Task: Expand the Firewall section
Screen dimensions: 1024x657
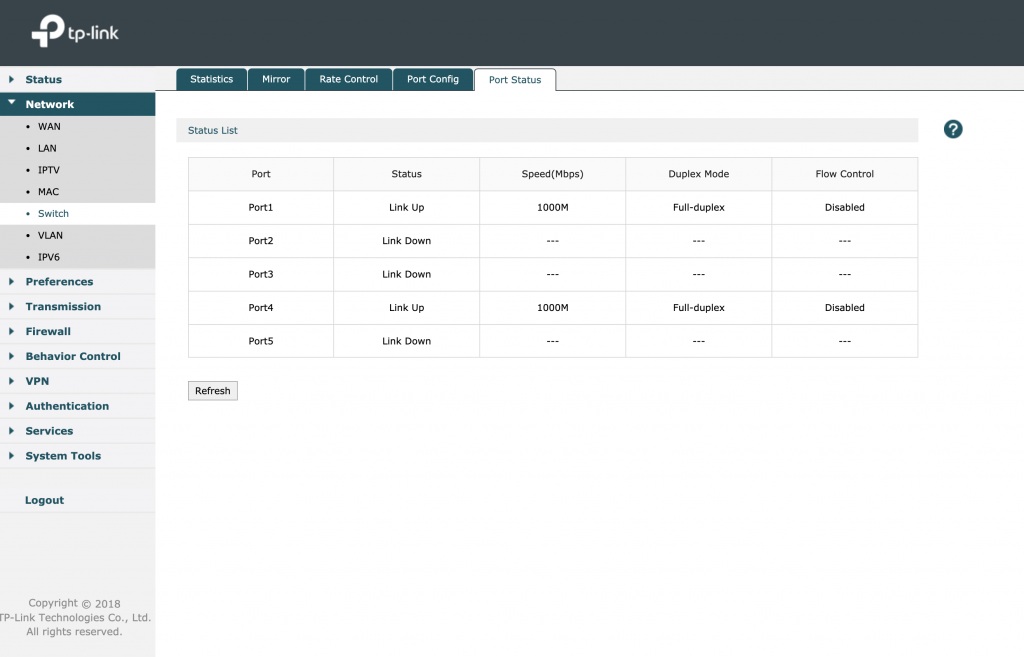Action: click(48, 331)
